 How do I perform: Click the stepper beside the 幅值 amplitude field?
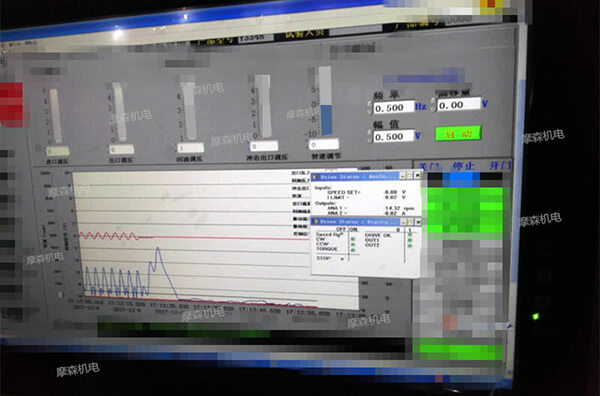coord(370,137)
